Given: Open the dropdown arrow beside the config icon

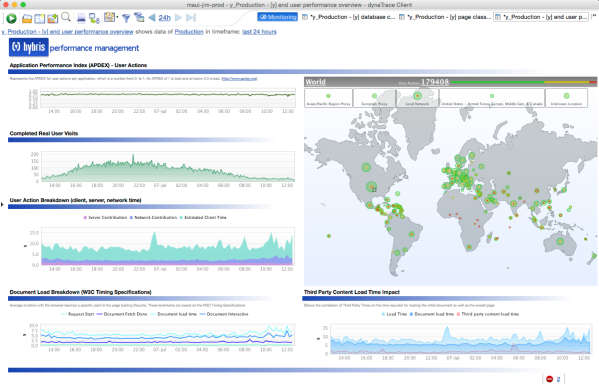Looking at the screenshot, I should click(x=117, y=18).
